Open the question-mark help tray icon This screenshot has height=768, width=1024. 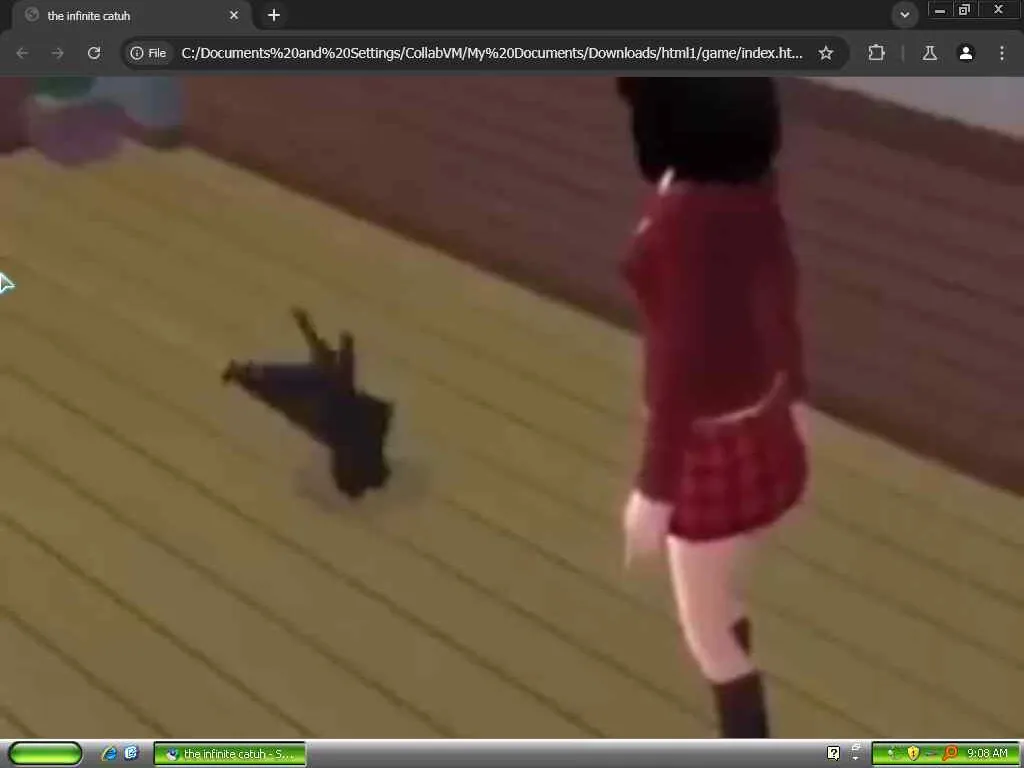[833, 754]
